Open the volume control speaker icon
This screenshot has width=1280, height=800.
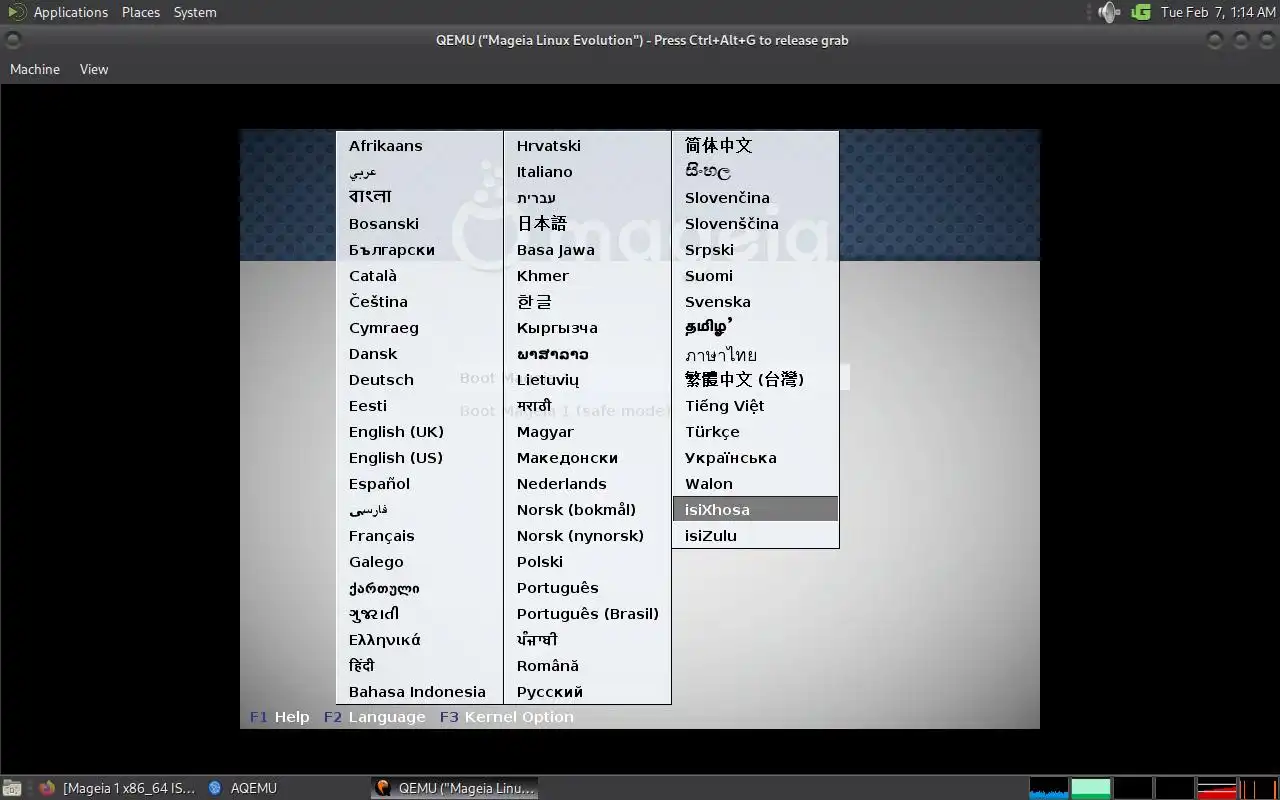1109,12
